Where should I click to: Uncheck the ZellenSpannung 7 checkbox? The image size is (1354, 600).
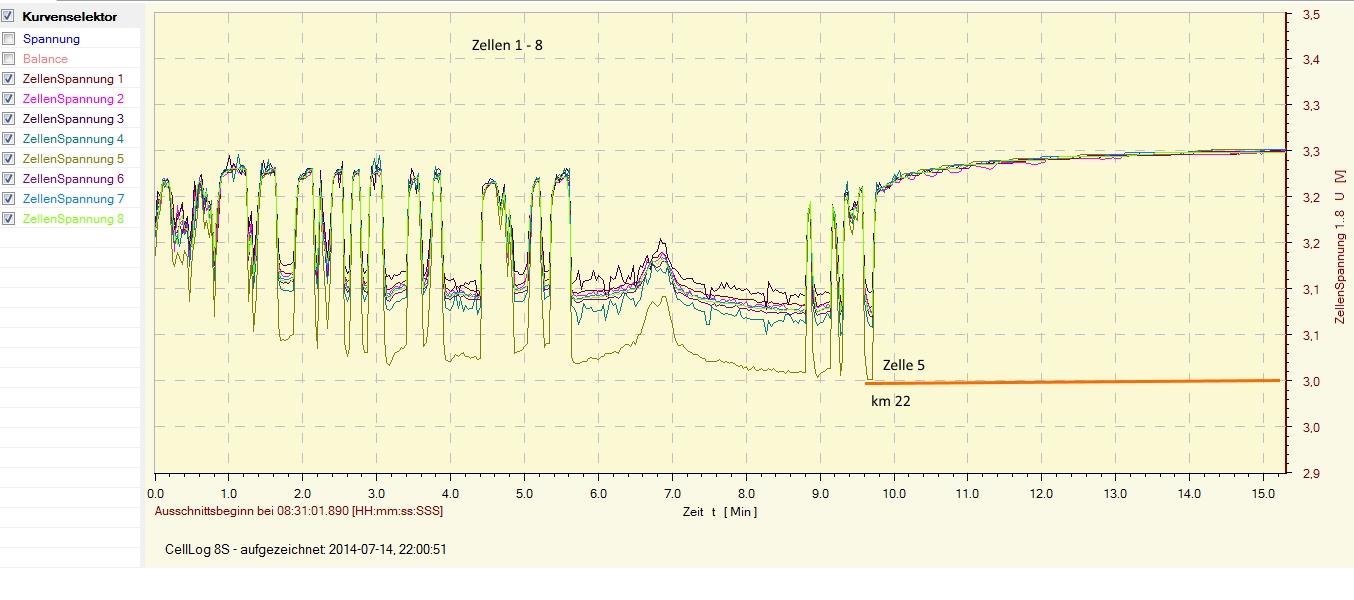coord(9,199)
